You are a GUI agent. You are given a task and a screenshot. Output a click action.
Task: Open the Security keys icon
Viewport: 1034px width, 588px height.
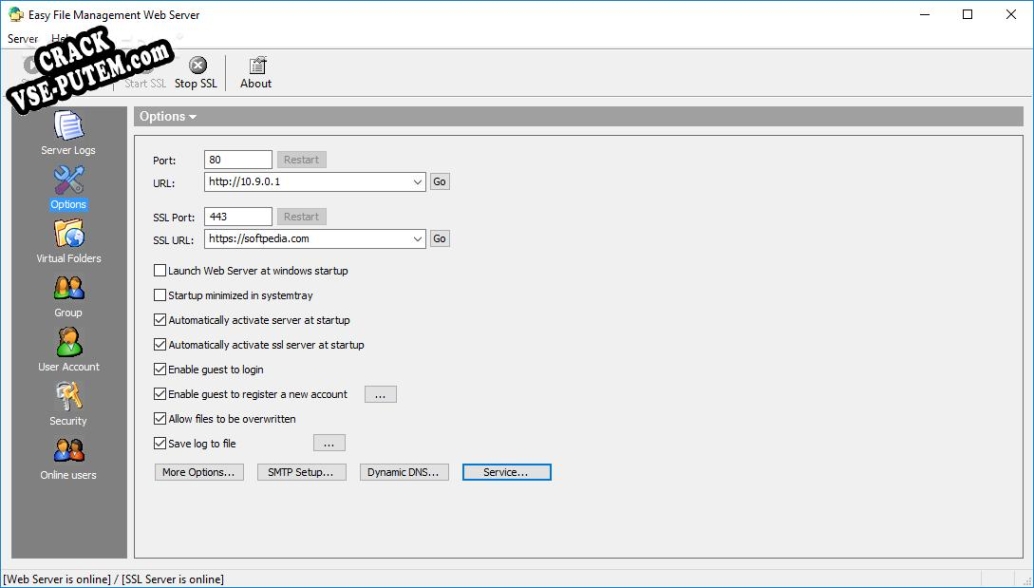coord(68,397)
